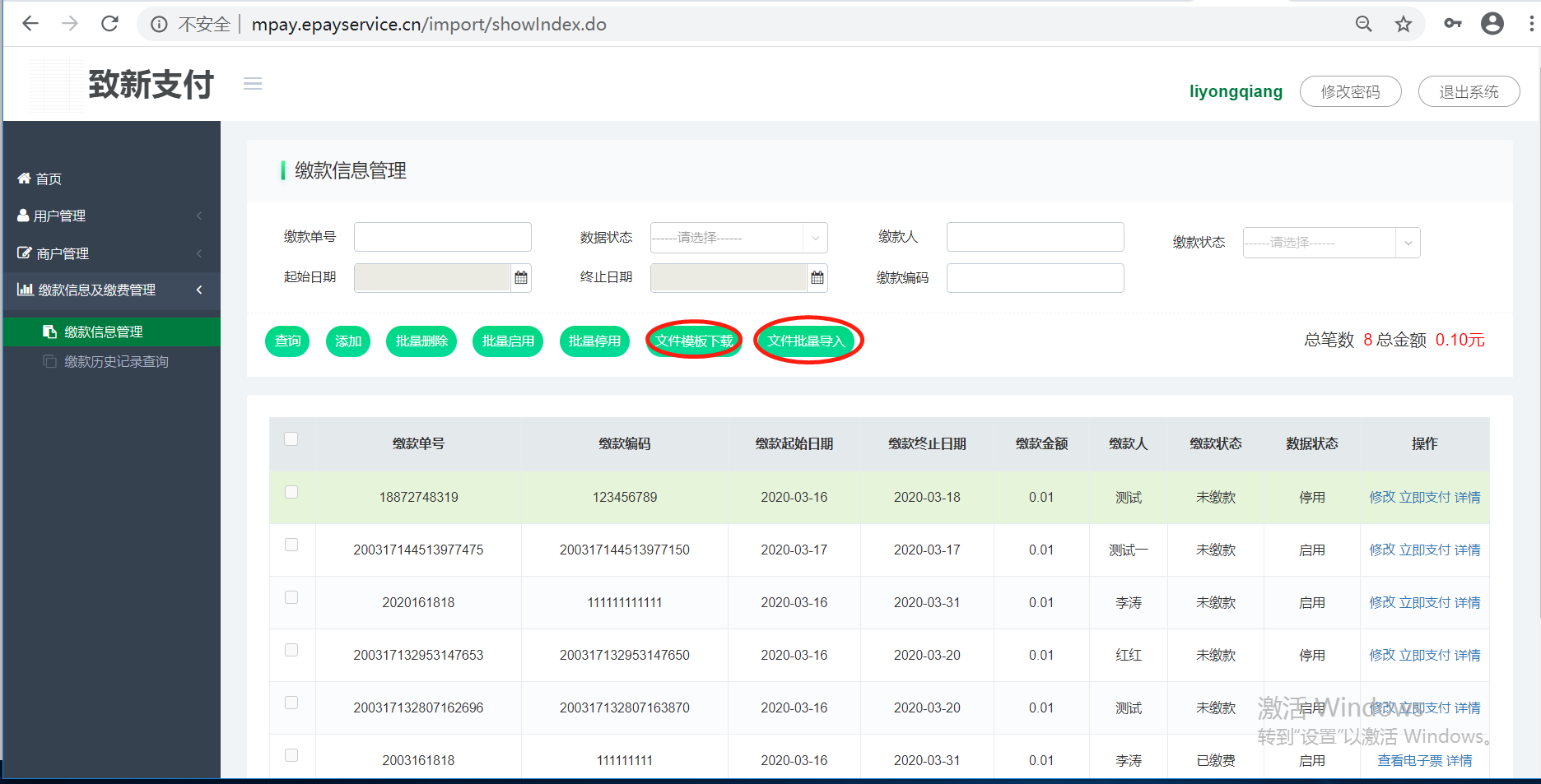The height and width of the screenshot is (784, 1541).
Task: Click the 缴款单号 column header
Action: pos(418,443)
